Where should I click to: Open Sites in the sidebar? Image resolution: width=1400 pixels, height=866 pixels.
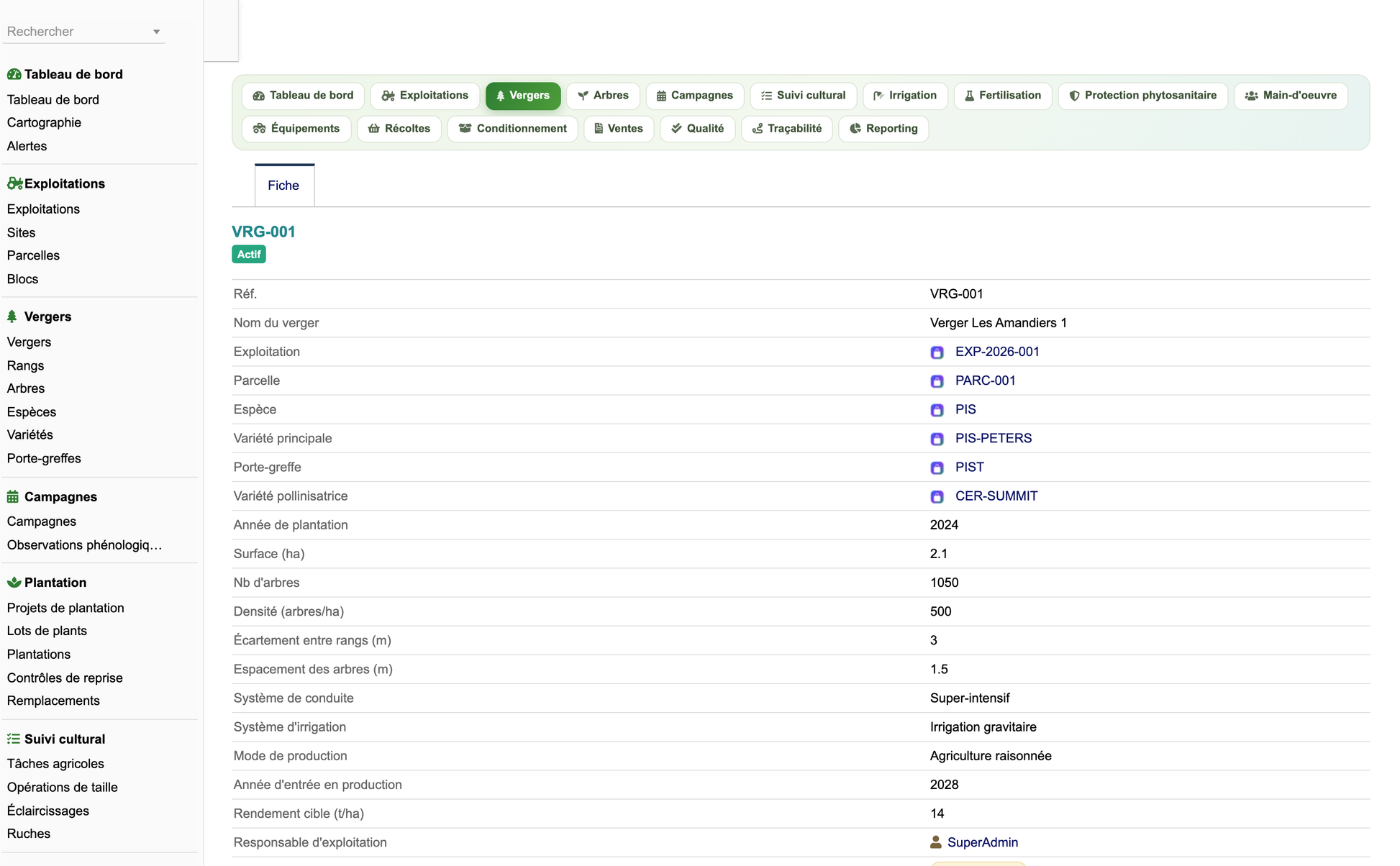point(21,232)
